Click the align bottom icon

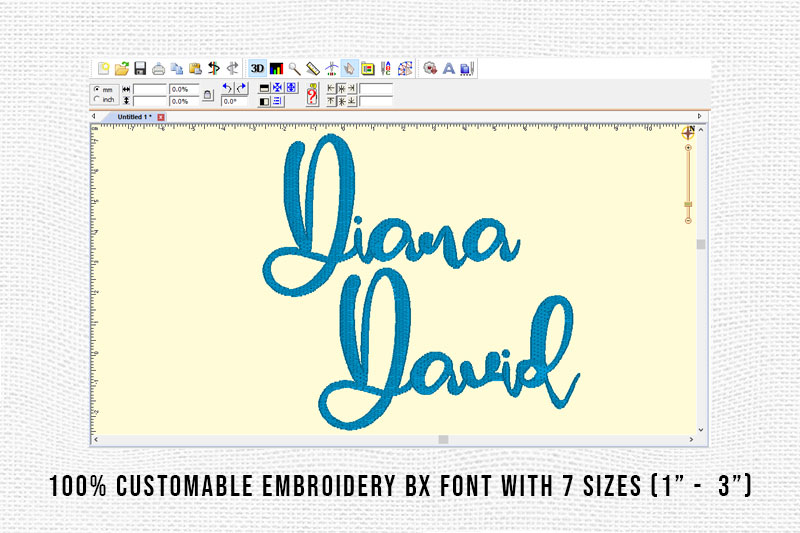[352, 101]
